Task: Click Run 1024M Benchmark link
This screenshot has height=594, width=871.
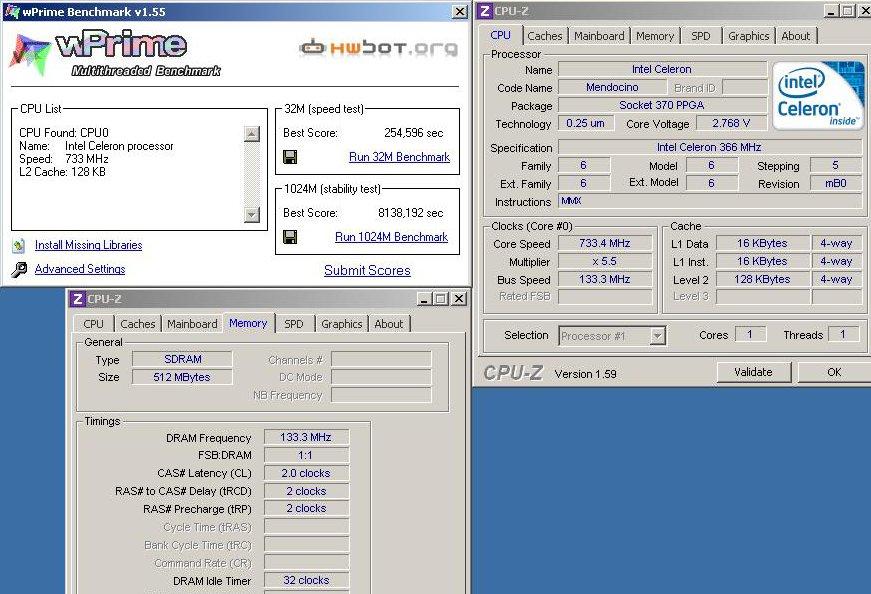Action: [392, 237]
